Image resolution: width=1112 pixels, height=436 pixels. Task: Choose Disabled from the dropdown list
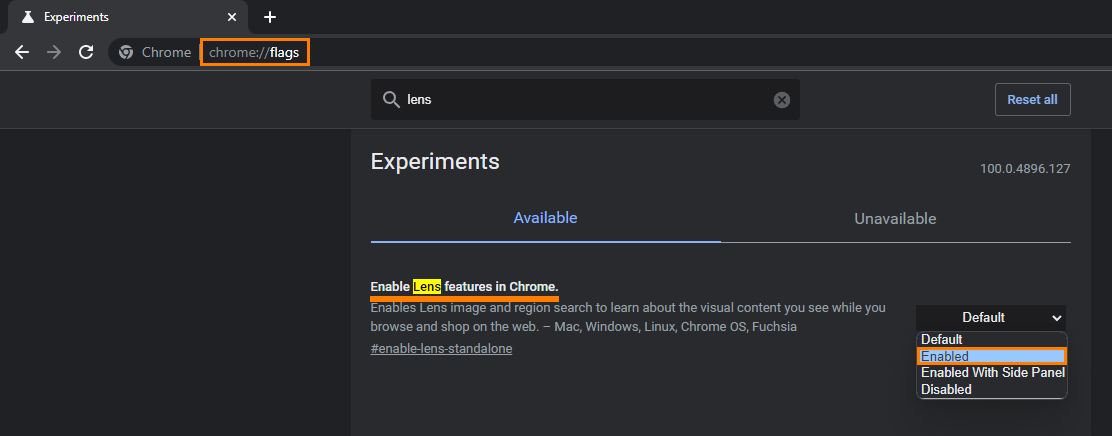pos(991,389)
